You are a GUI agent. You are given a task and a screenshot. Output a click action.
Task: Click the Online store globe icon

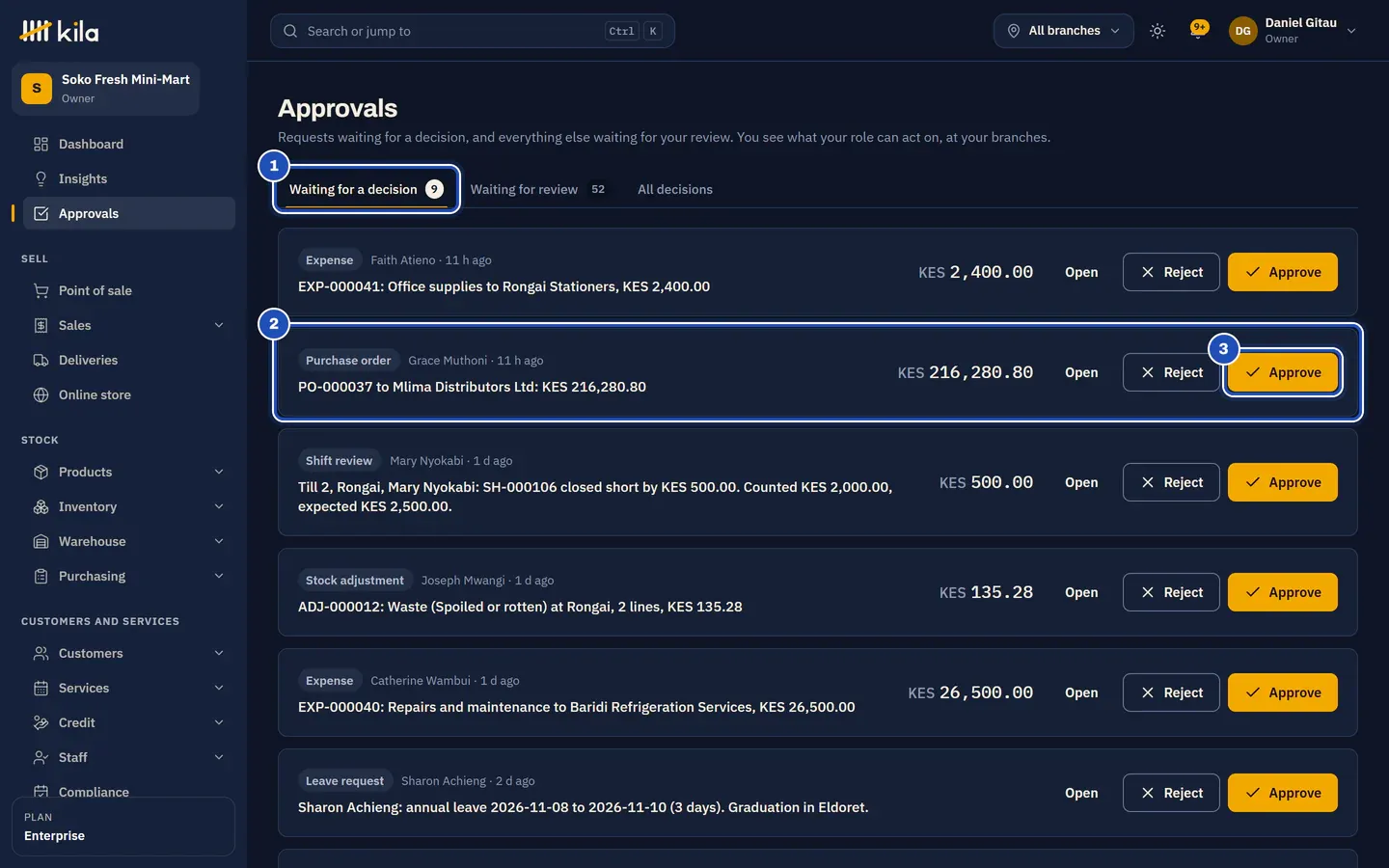pyautogui.click(x=41, y=394)
